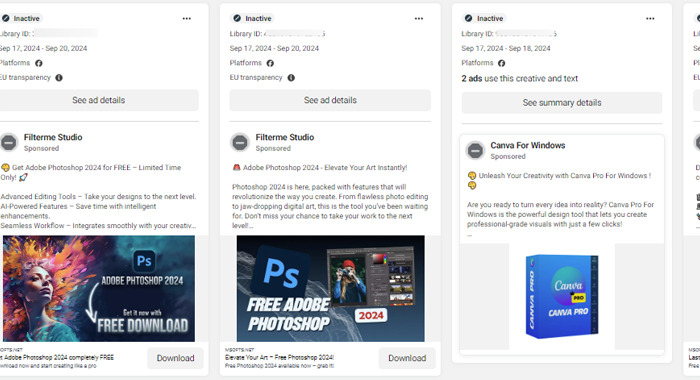Click 'Seamless Workflow' truncated text line
The height and width of the screenshot is (380, 700).
point(98,225)
